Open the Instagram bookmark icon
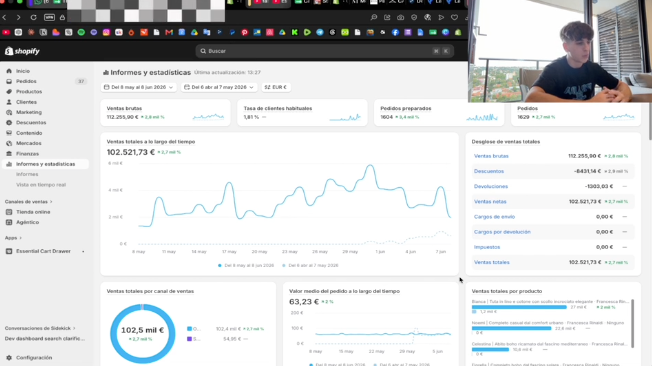The width and height of the screenshot is (652, 366). pyautogui.click(x=106, y=32)
